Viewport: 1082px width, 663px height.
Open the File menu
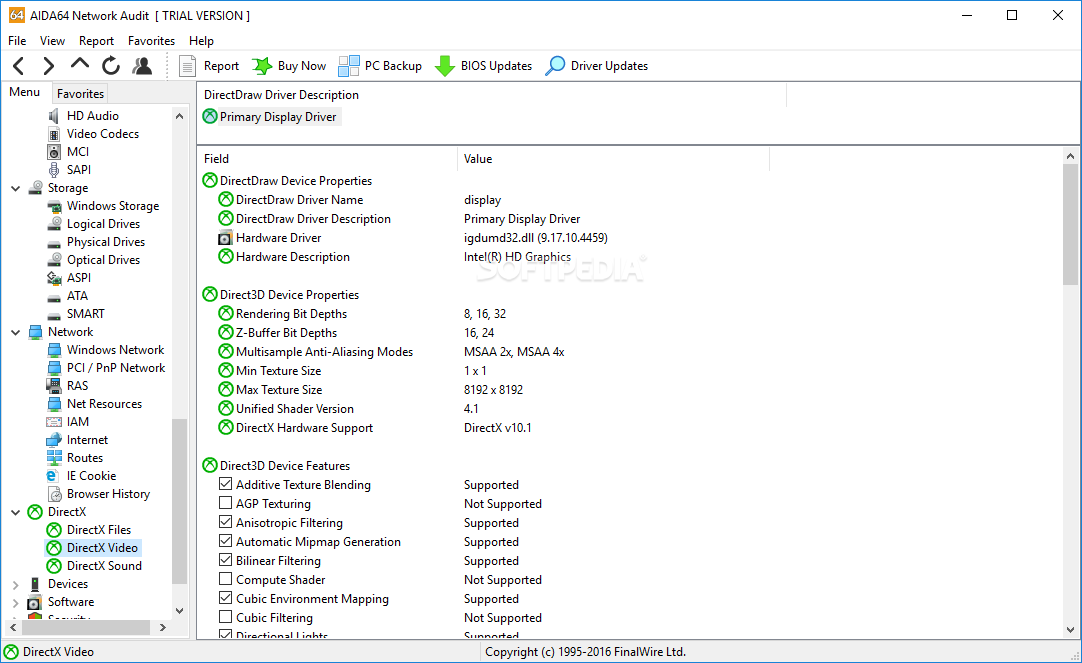pyautogui.click(x=17, y=41)
